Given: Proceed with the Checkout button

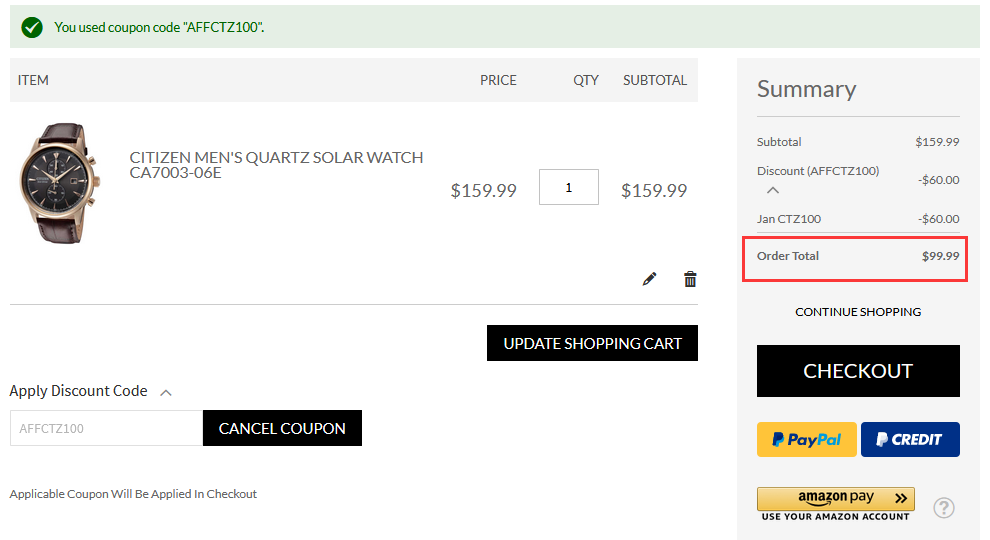Looking at the screenshot, I should pos(858,371).
